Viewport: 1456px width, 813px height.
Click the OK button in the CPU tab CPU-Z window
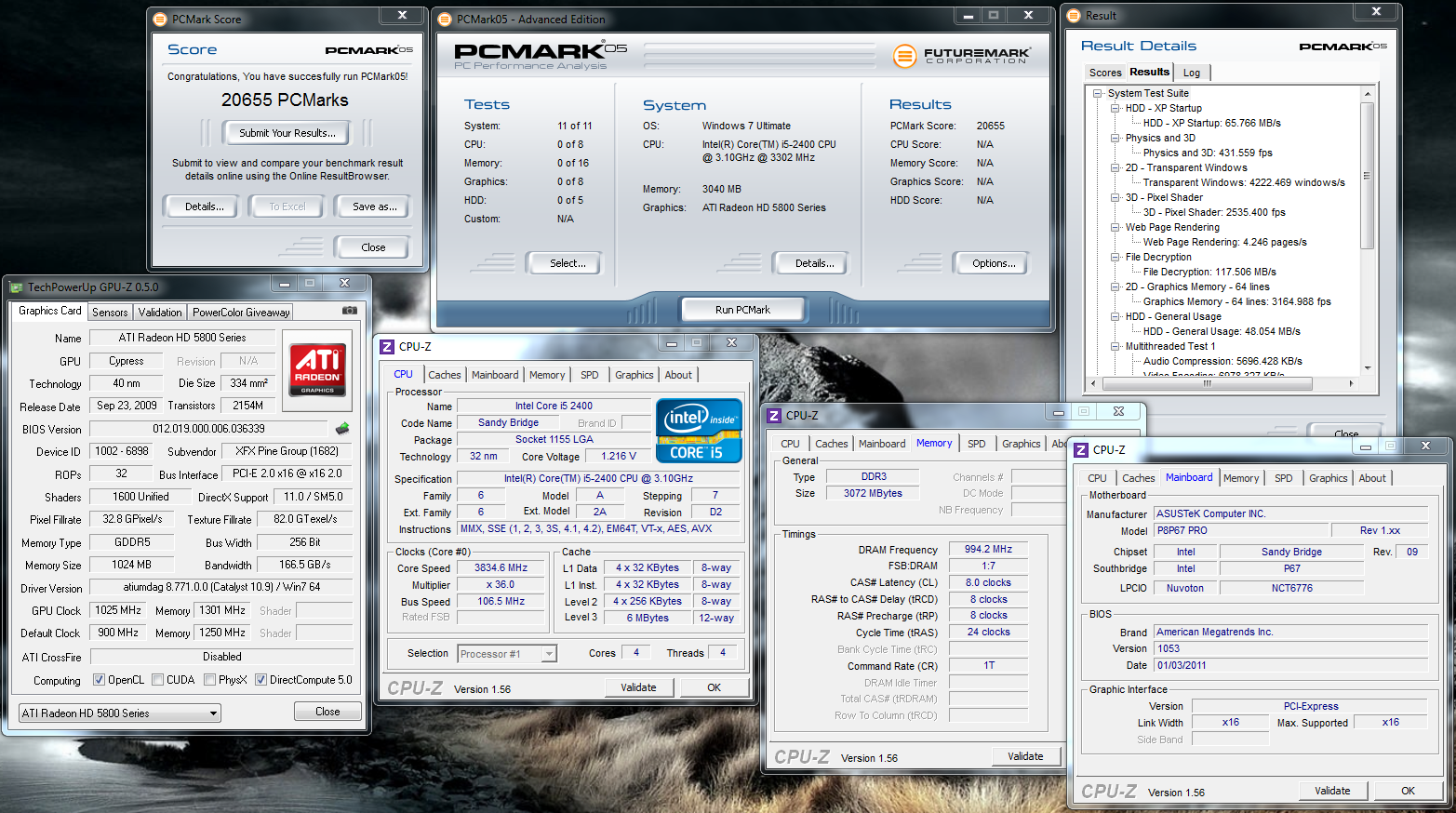714,687
